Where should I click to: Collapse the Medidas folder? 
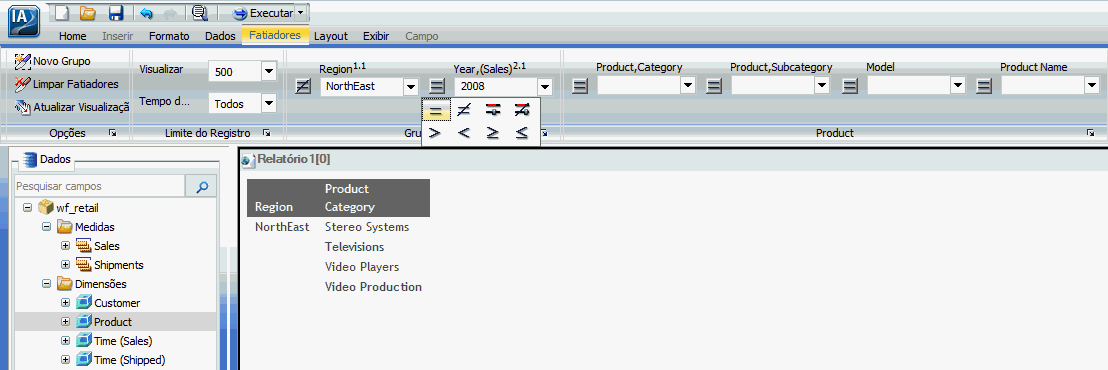pyautogui.click(x=47, y=227)
